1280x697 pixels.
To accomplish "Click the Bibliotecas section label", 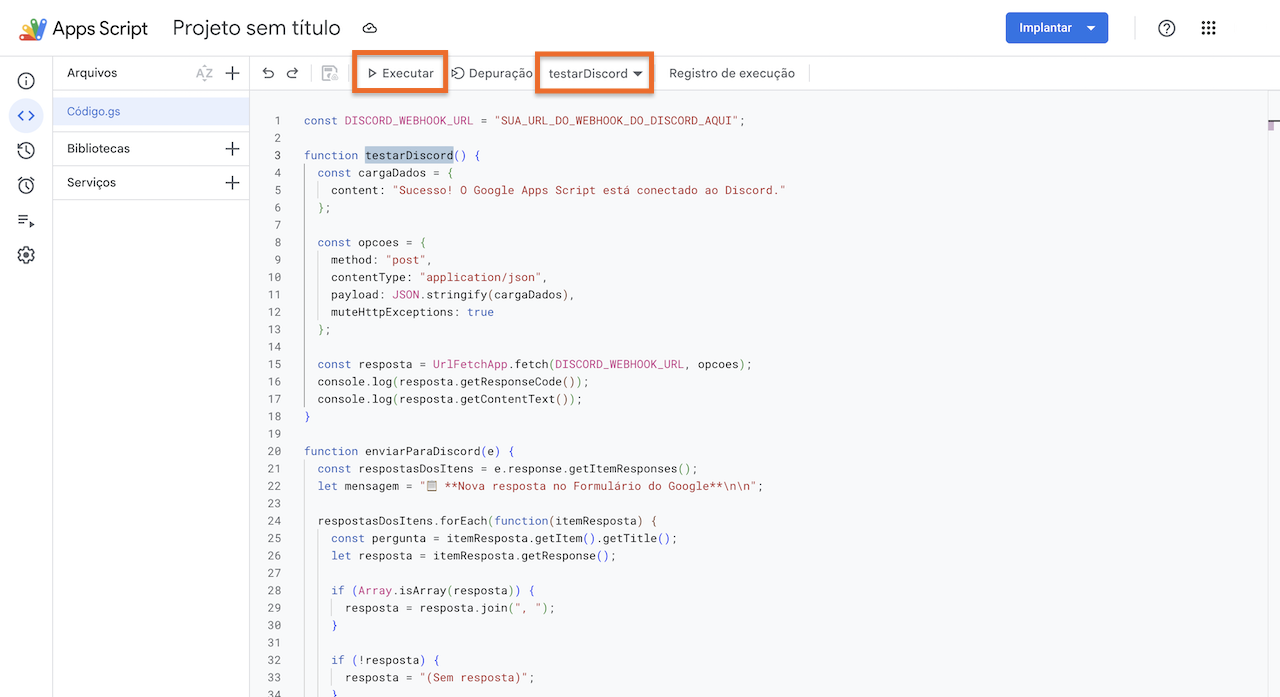I will 98,148.
